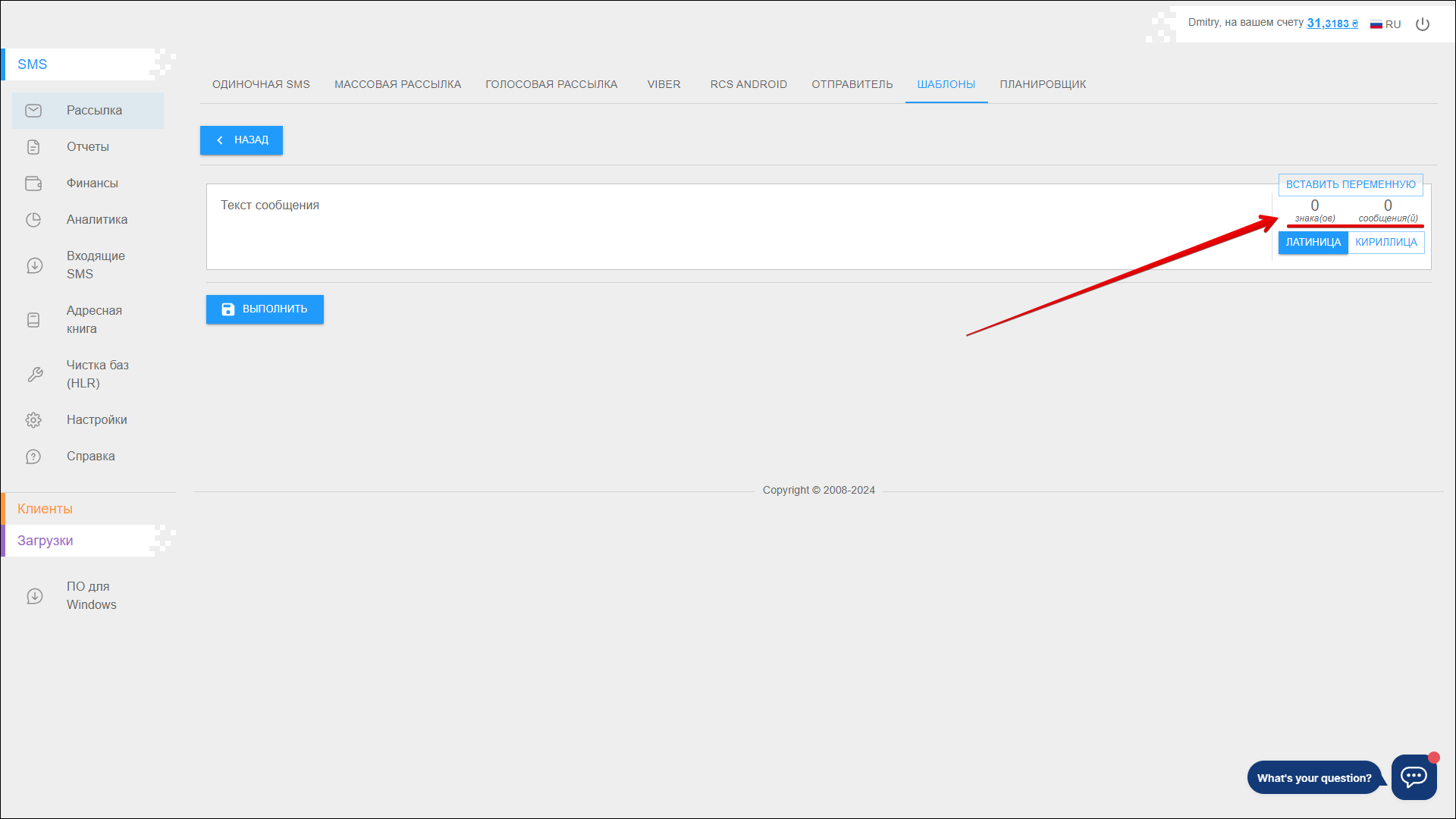
Task: Expand the Клиенты section
Action: pos(45,509)
